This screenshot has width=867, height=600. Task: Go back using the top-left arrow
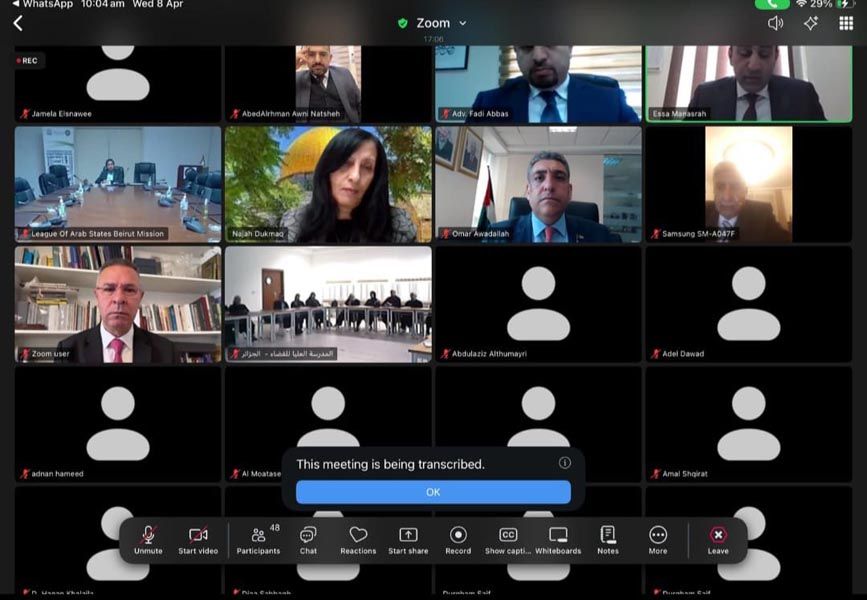[x=18, y=23]
